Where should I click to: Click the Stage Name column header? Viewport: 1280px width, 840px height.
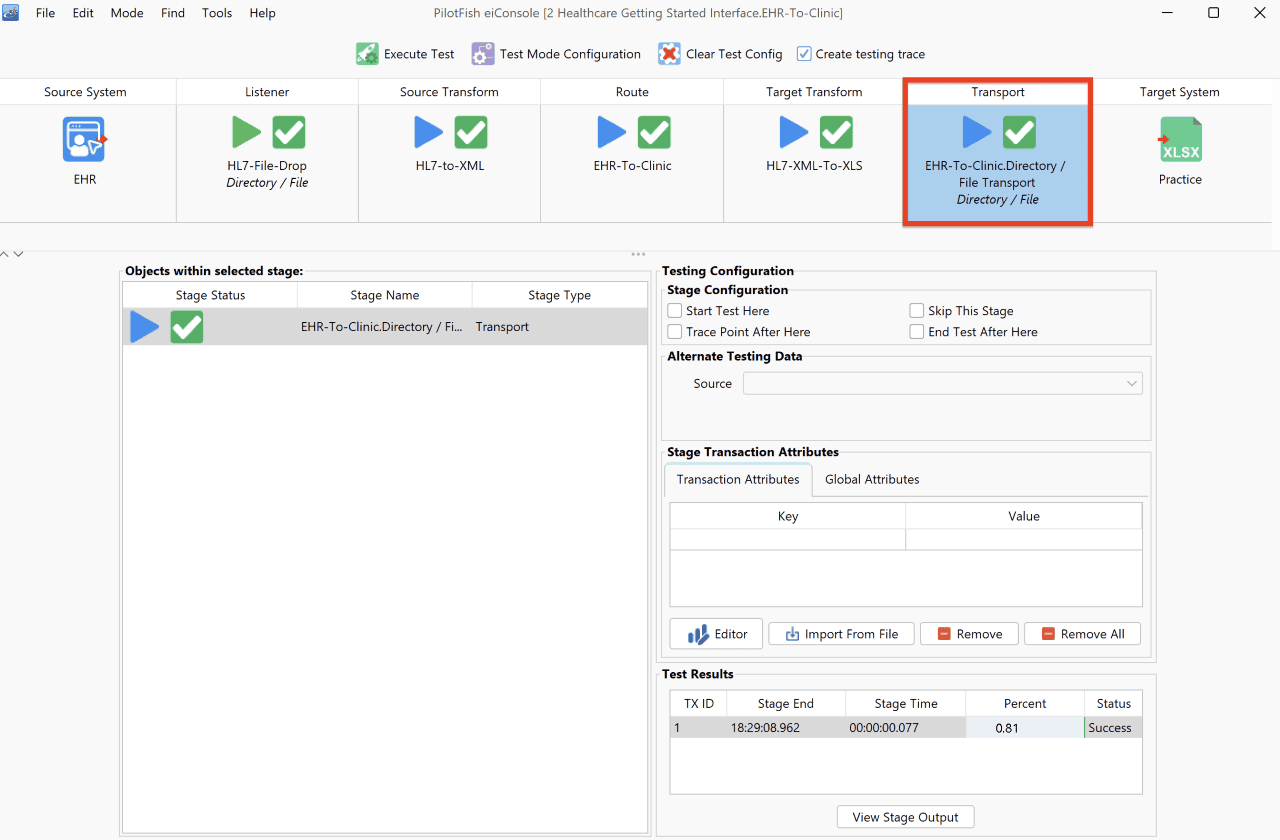tap(385, 295)
